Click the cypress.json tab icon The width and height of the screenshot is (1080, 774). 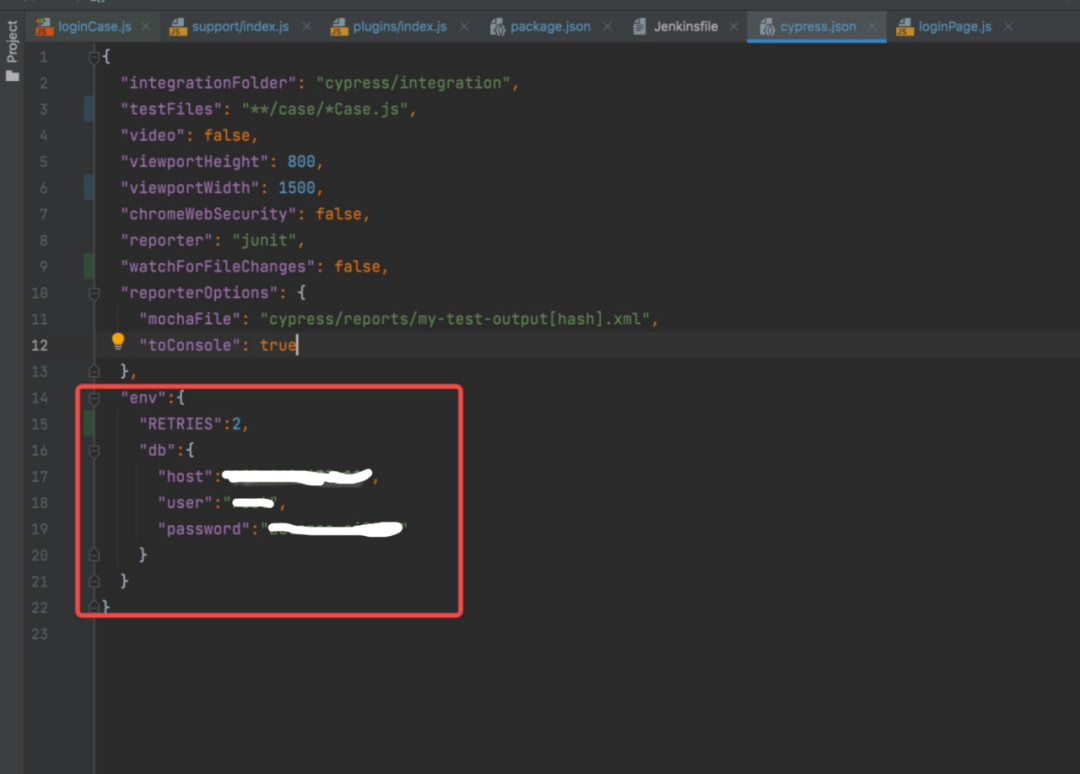tap(767, 27)
